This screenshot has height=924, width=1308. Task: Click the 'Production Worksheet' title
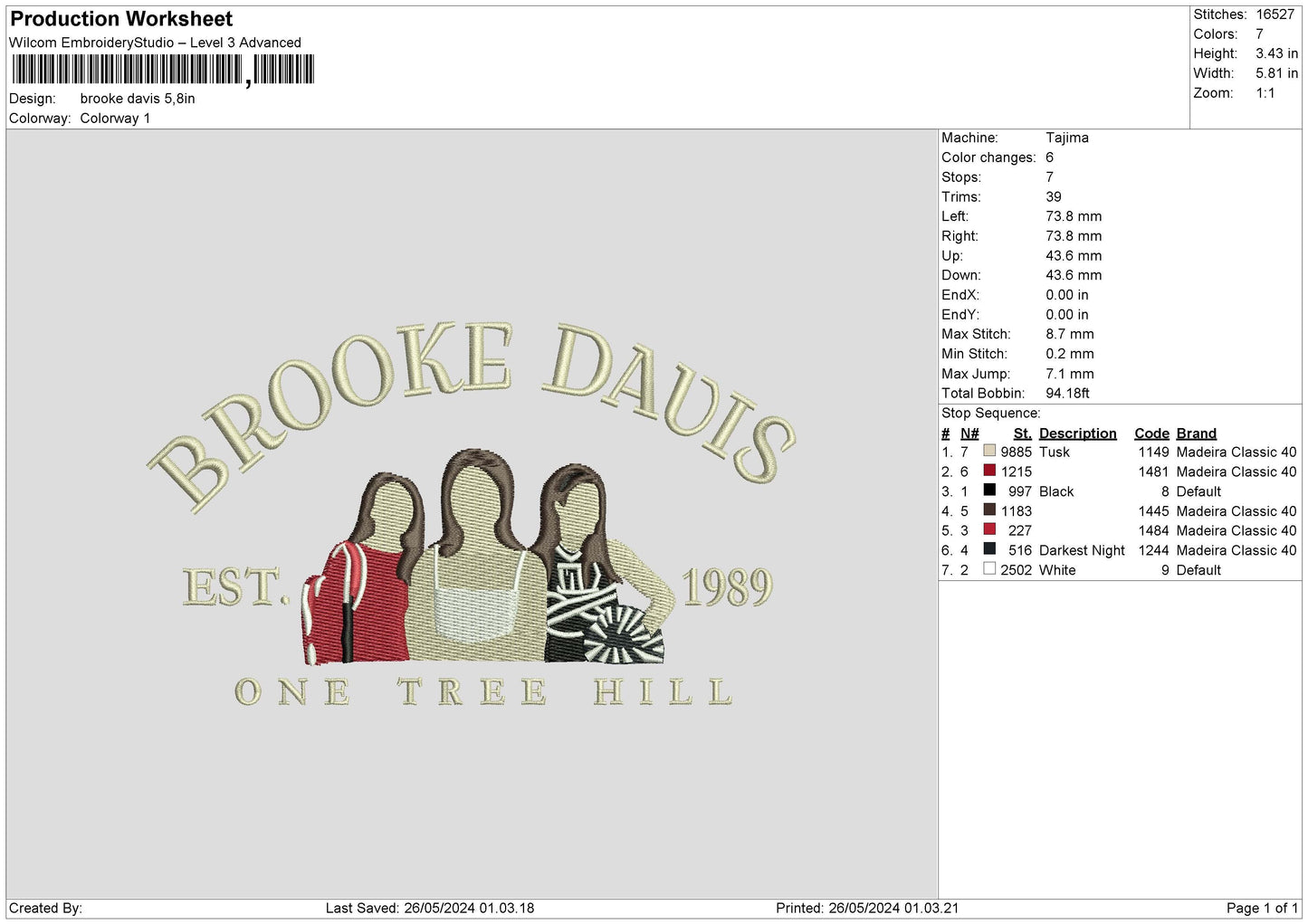click(121, 19)
